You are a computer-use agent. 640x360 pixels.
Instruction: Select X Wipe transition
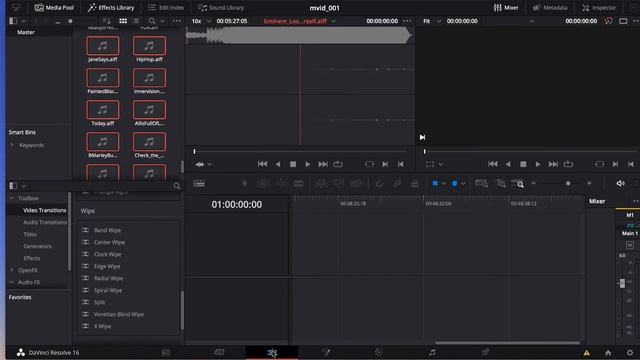(102, 326)
